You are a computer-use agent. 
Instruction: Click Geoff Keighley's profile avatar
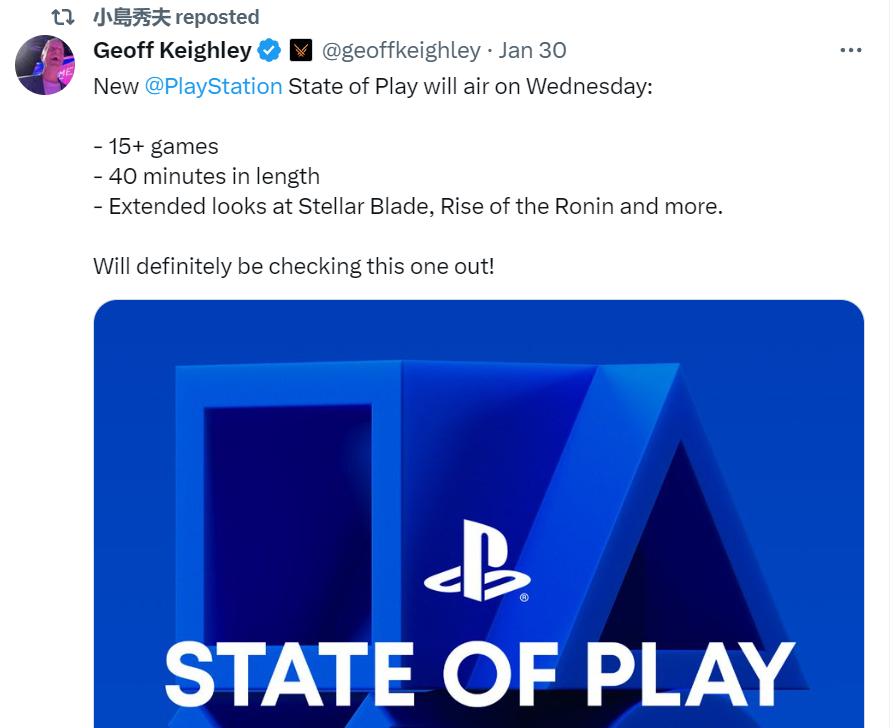[x=45, y=65]
